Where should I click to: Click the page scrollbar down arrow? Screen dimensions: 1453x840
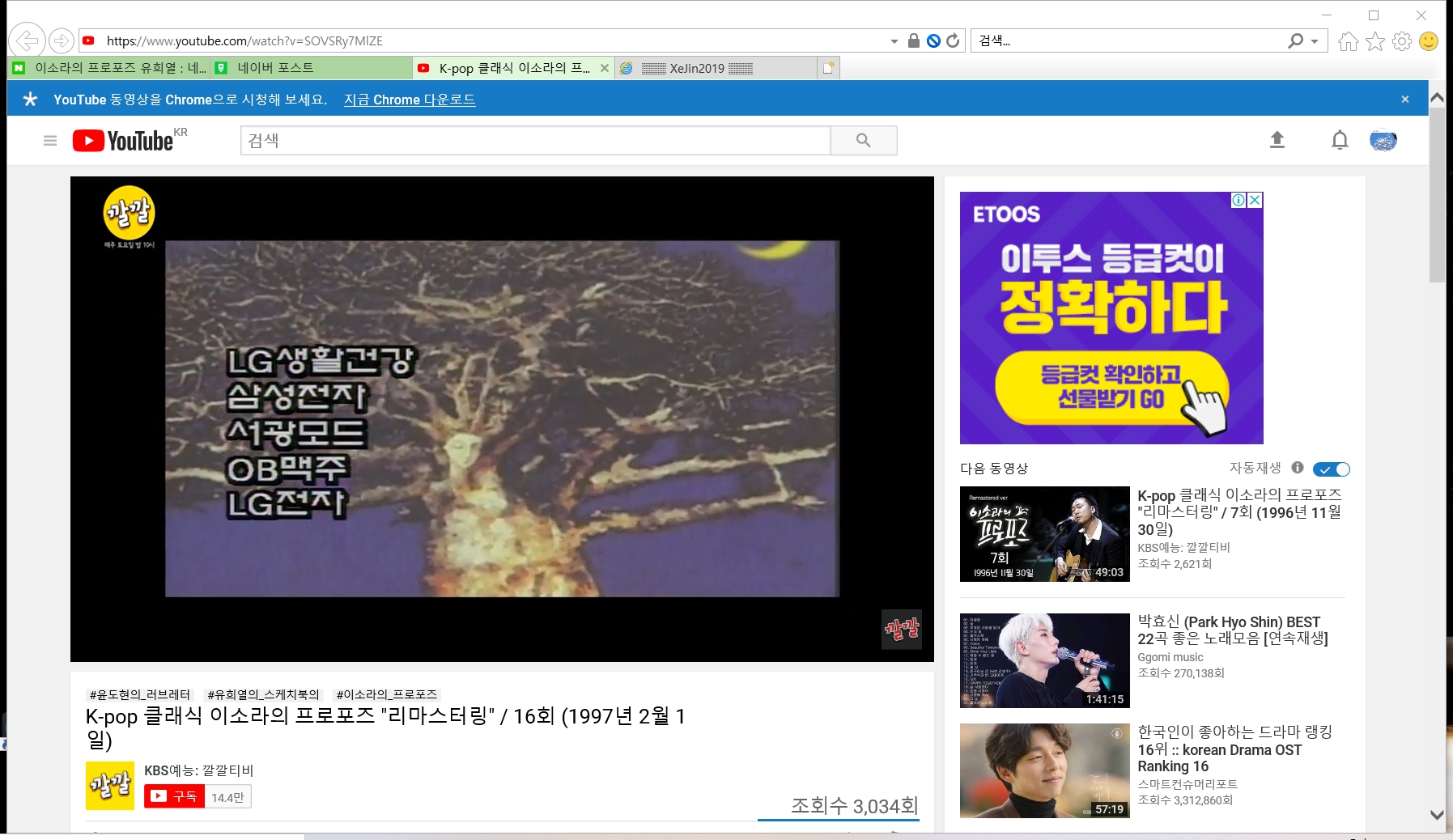click(1437, 815)
